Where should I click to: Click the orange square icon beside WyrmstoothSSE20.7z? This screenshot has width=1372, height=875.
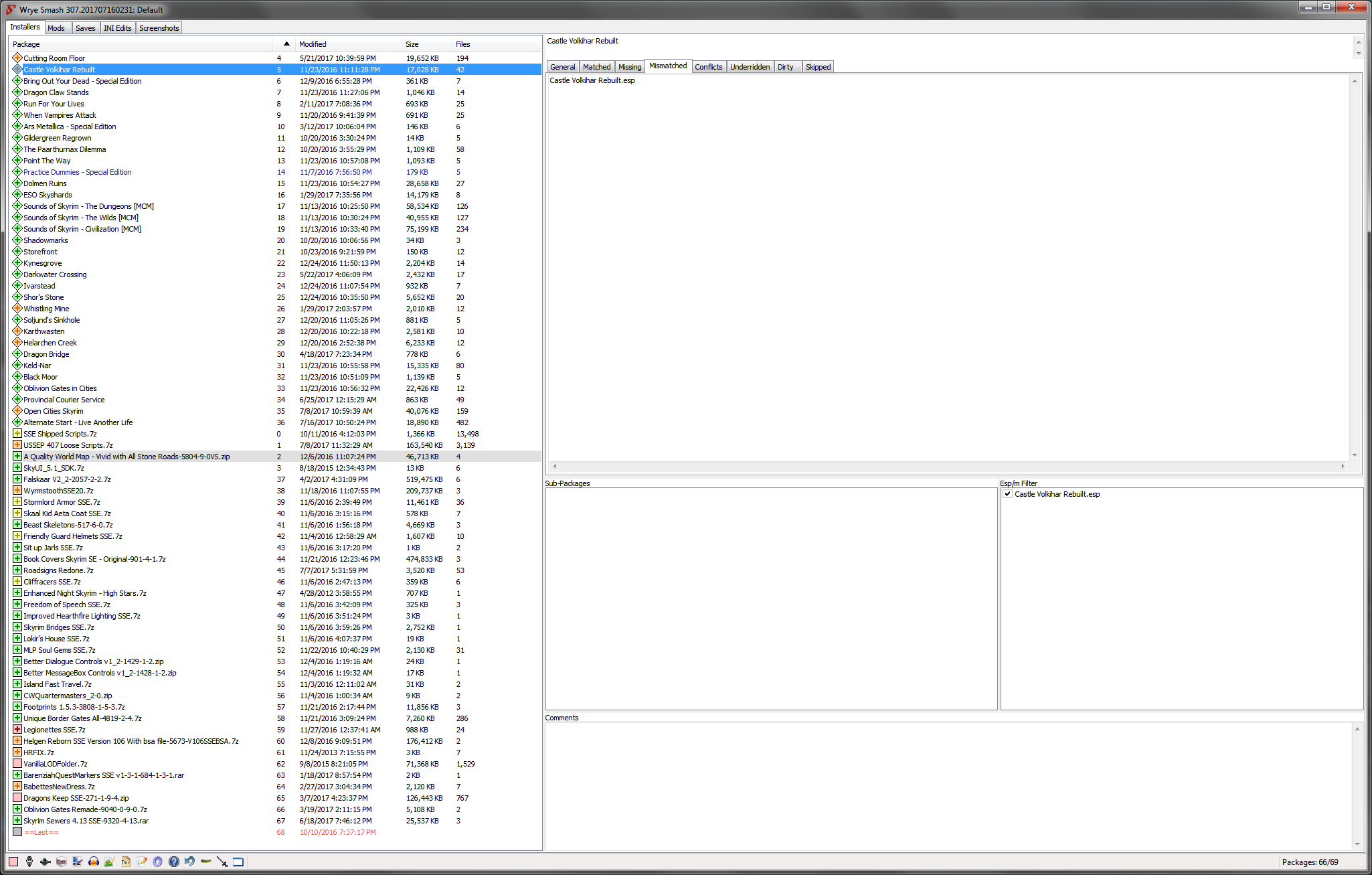click(x=17, y=491)
